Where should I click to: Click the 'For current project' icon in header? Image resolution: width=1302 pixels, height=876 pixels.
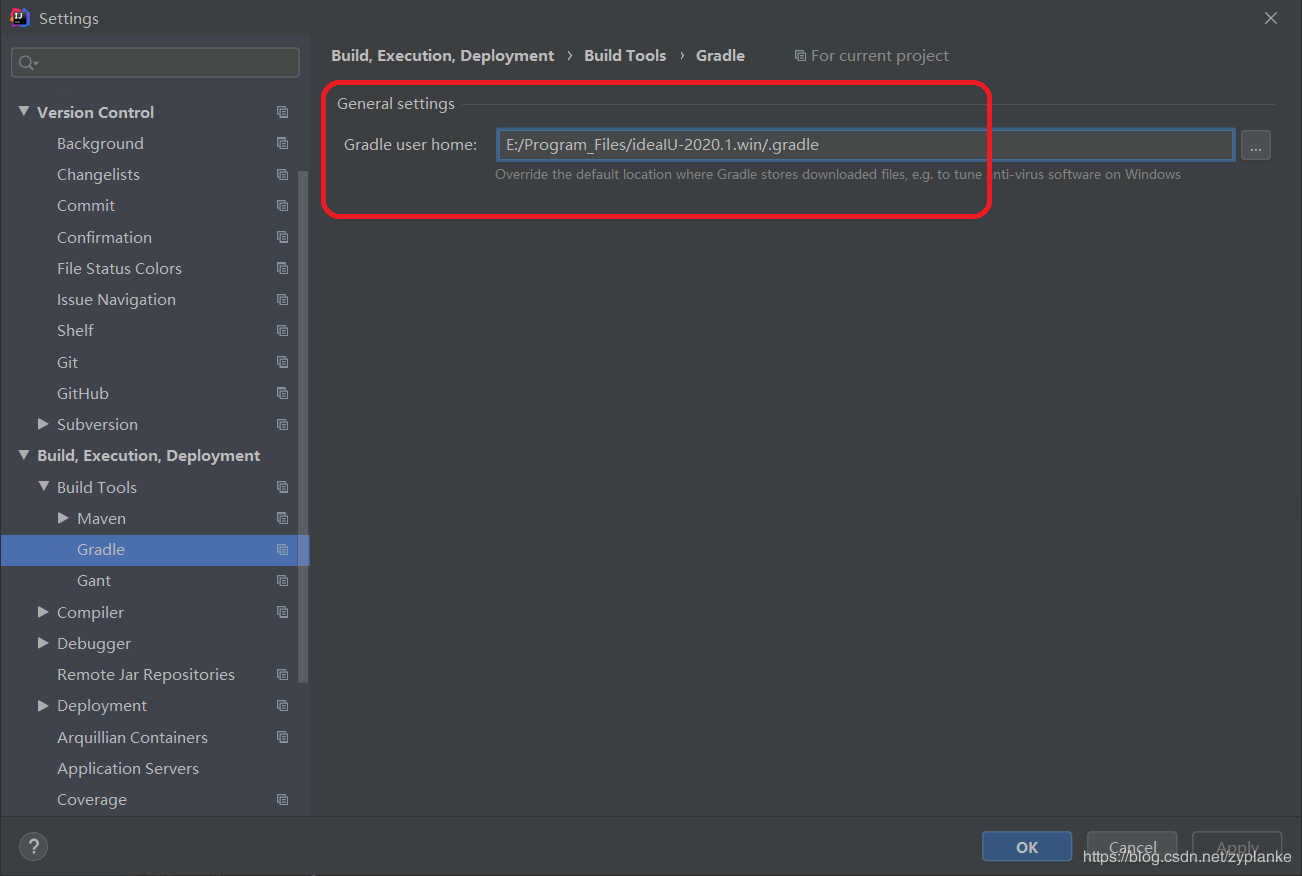[x=800, y=56]
